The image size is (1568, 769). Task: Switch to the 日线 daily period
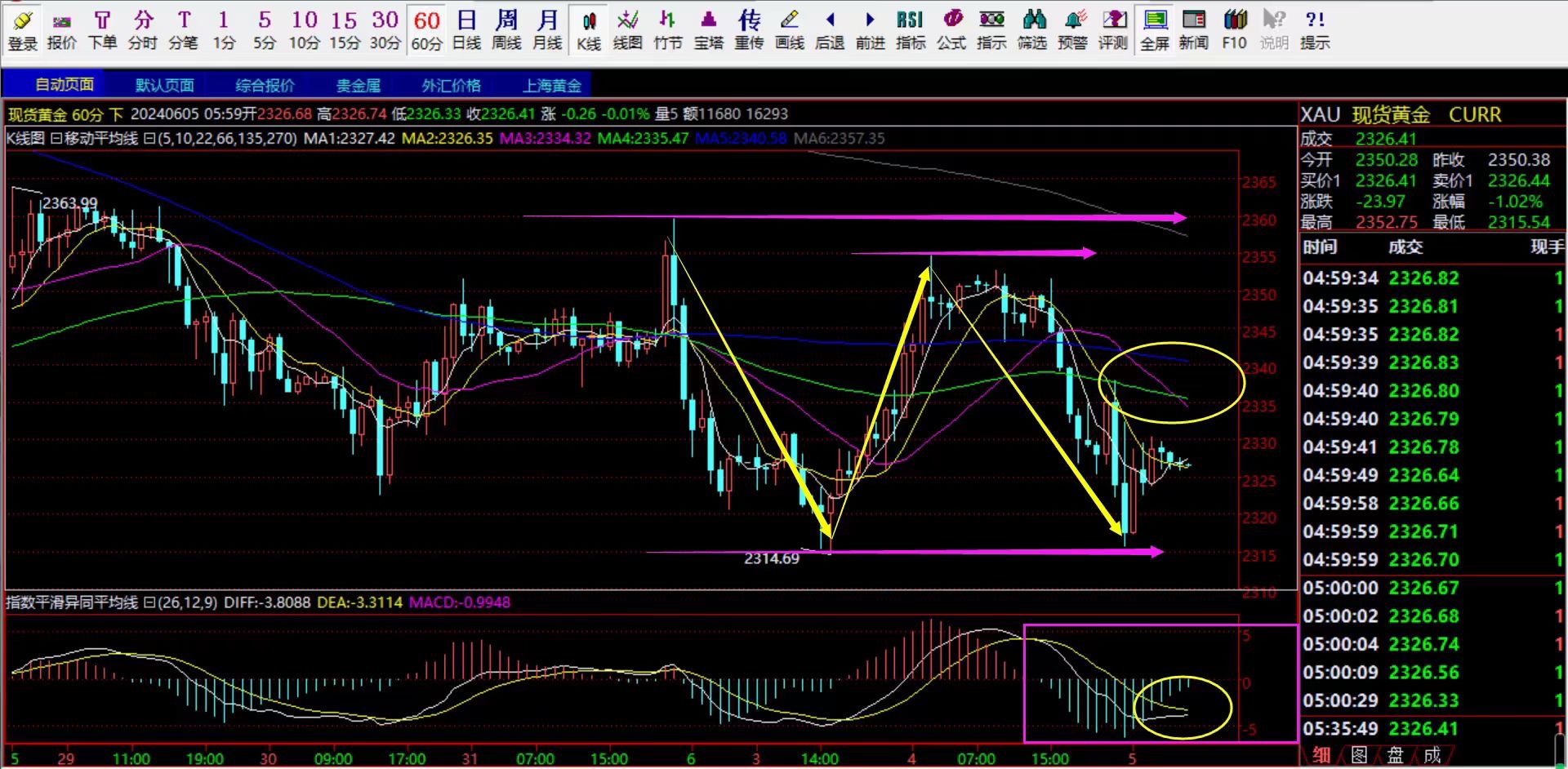(466, 30)
